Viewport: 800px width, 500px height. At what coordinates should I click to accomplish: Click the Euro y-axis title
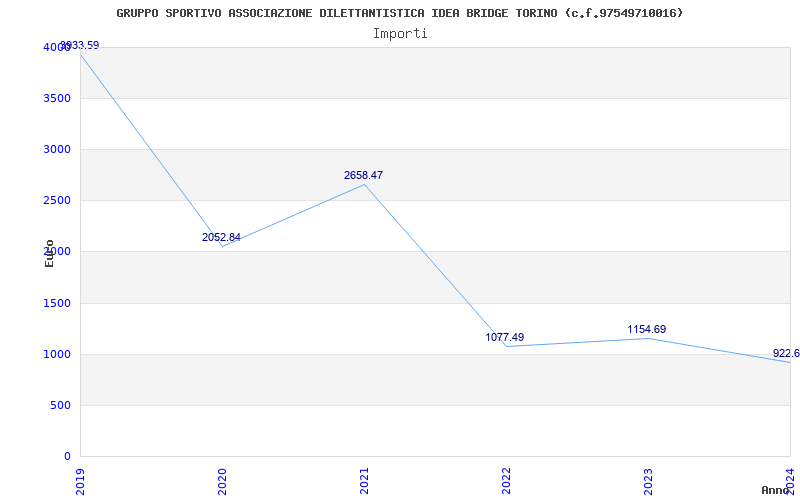(x=49, y=253)
